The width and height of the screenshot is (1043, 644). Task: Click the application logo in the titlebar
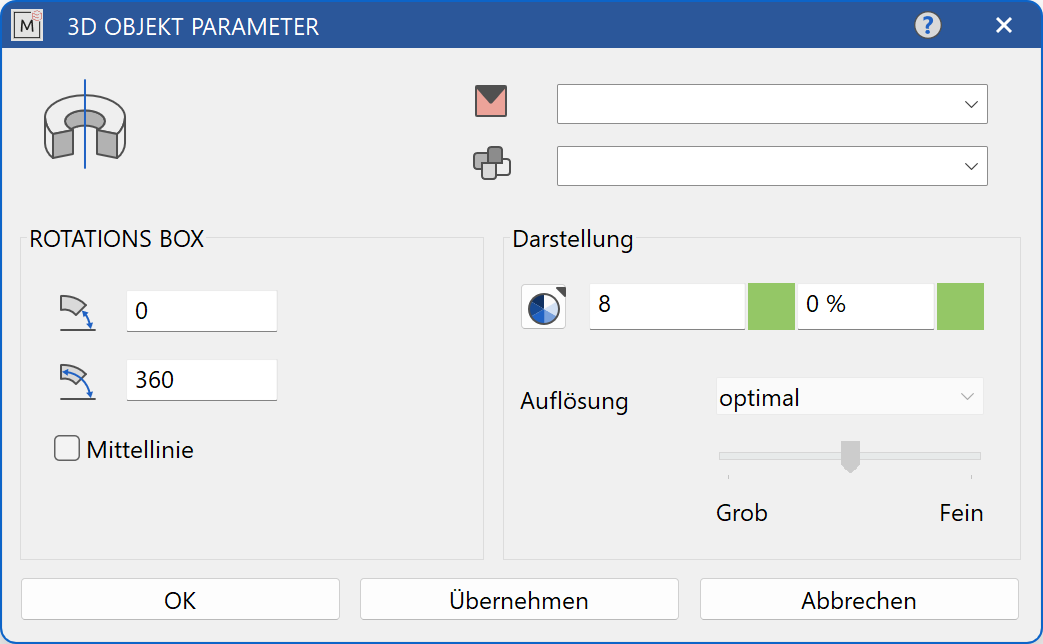coord(27,25)
